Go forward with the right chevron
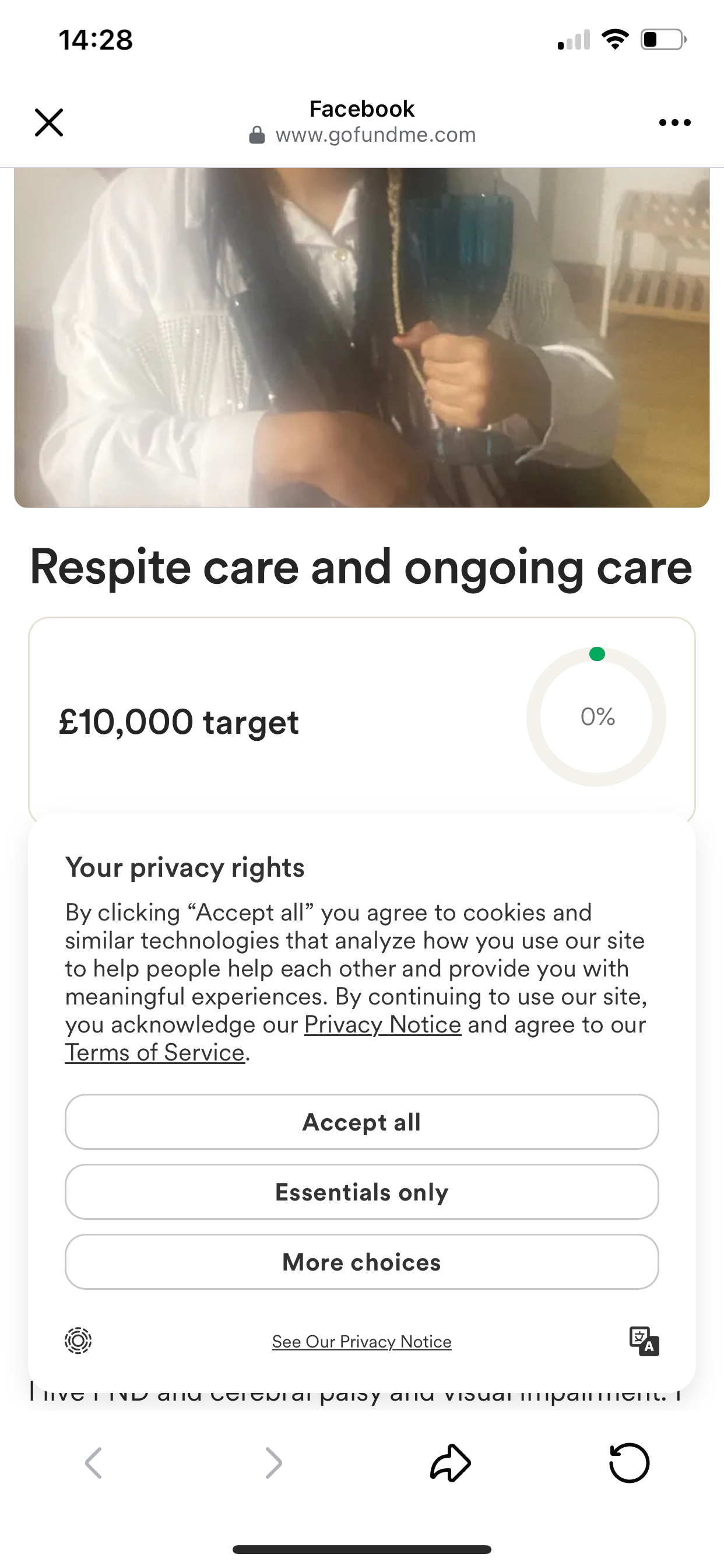724x1568 pixels. 274,1462
